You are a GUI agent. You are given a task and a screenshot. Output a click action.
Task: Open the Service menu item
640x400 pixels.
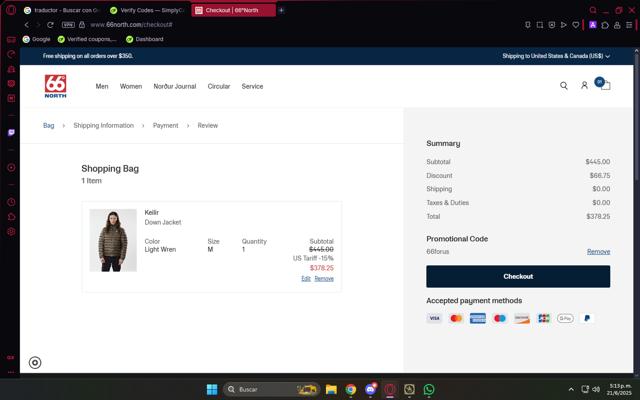pos(252,86)
